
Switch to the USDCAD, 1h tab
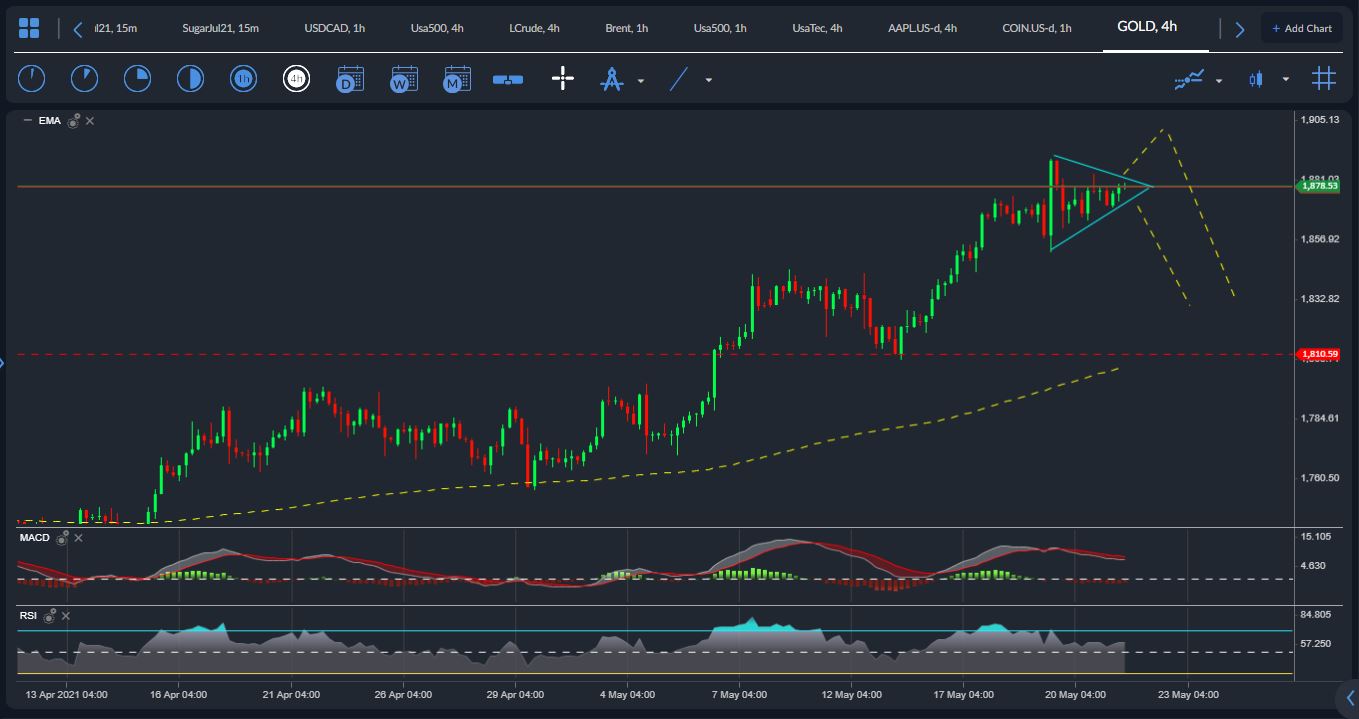(335, 28)
